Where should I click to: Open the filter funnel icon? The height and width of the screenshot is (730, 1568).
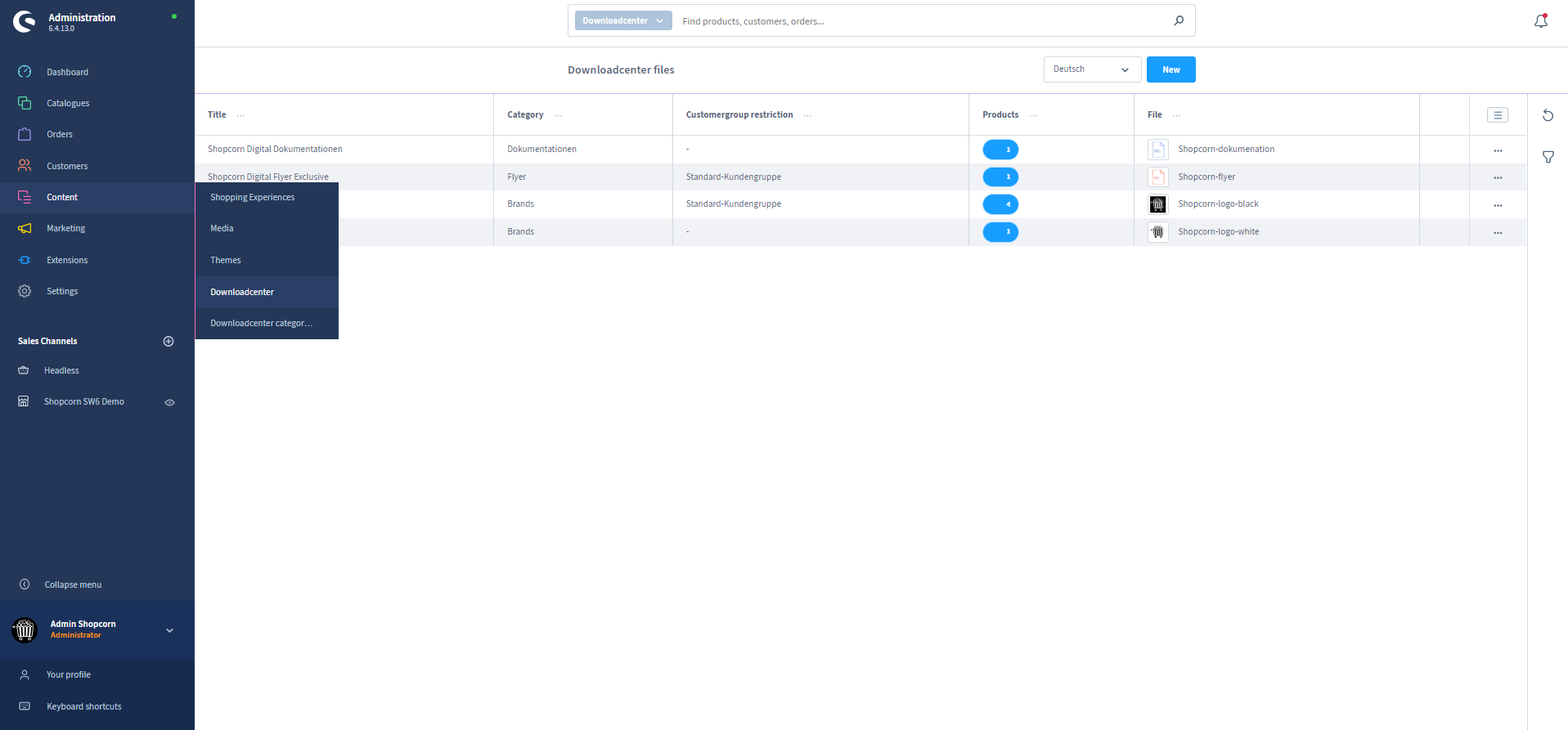[1548, 157]
